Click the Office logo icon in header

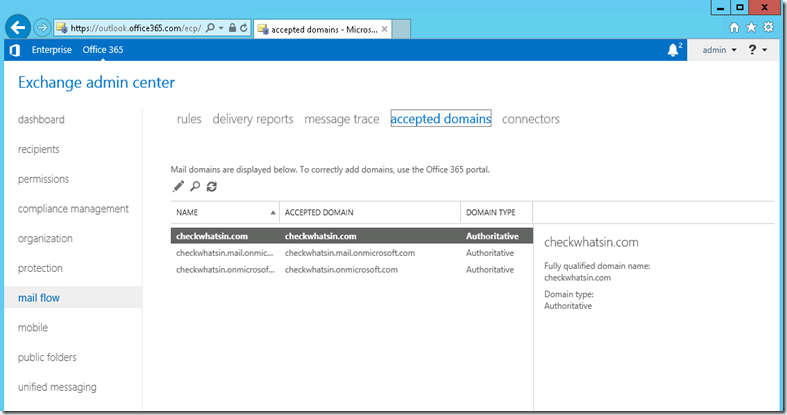click(x=15, y=50)
